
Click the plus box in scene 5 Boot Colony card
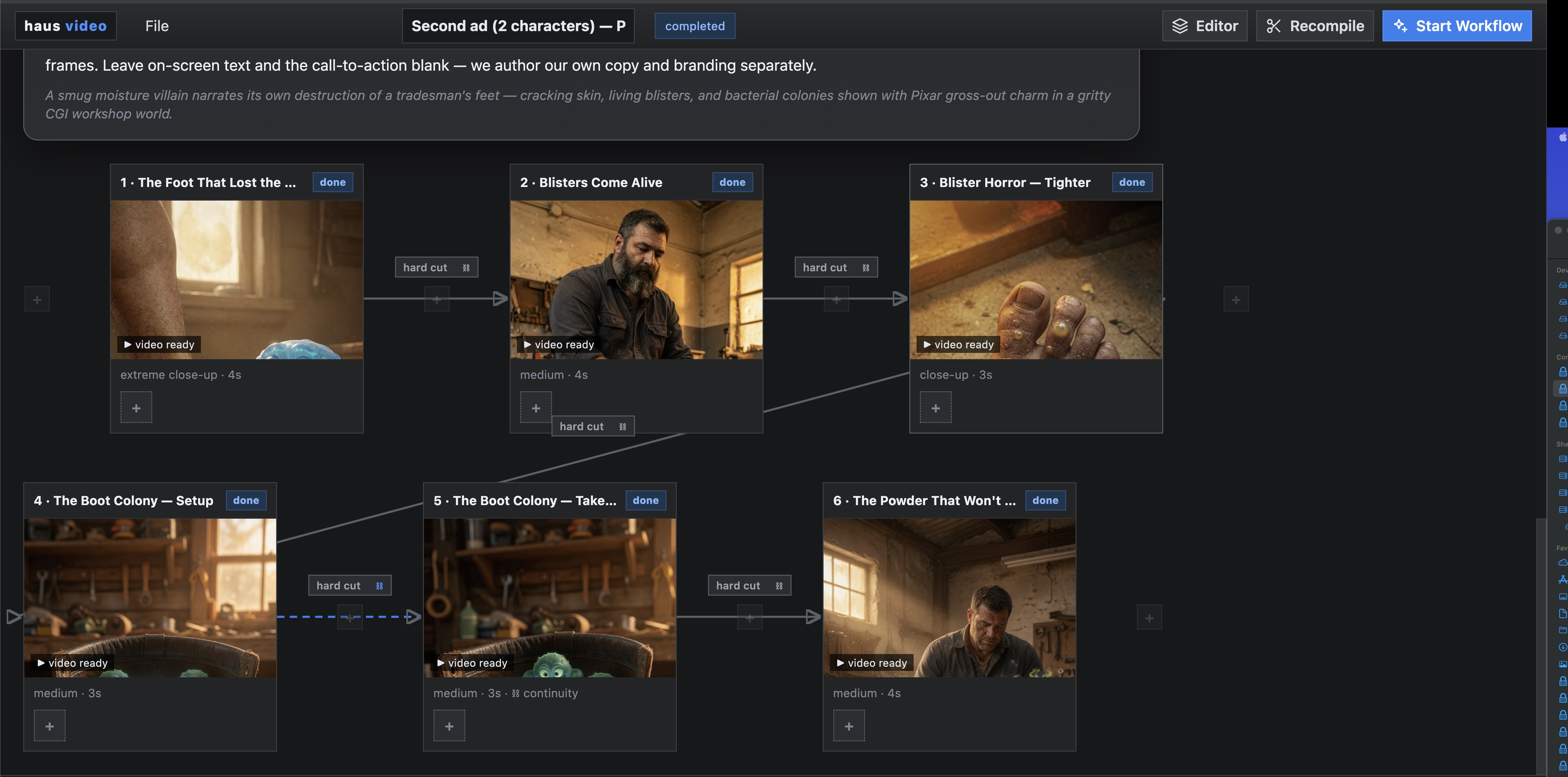449,726
